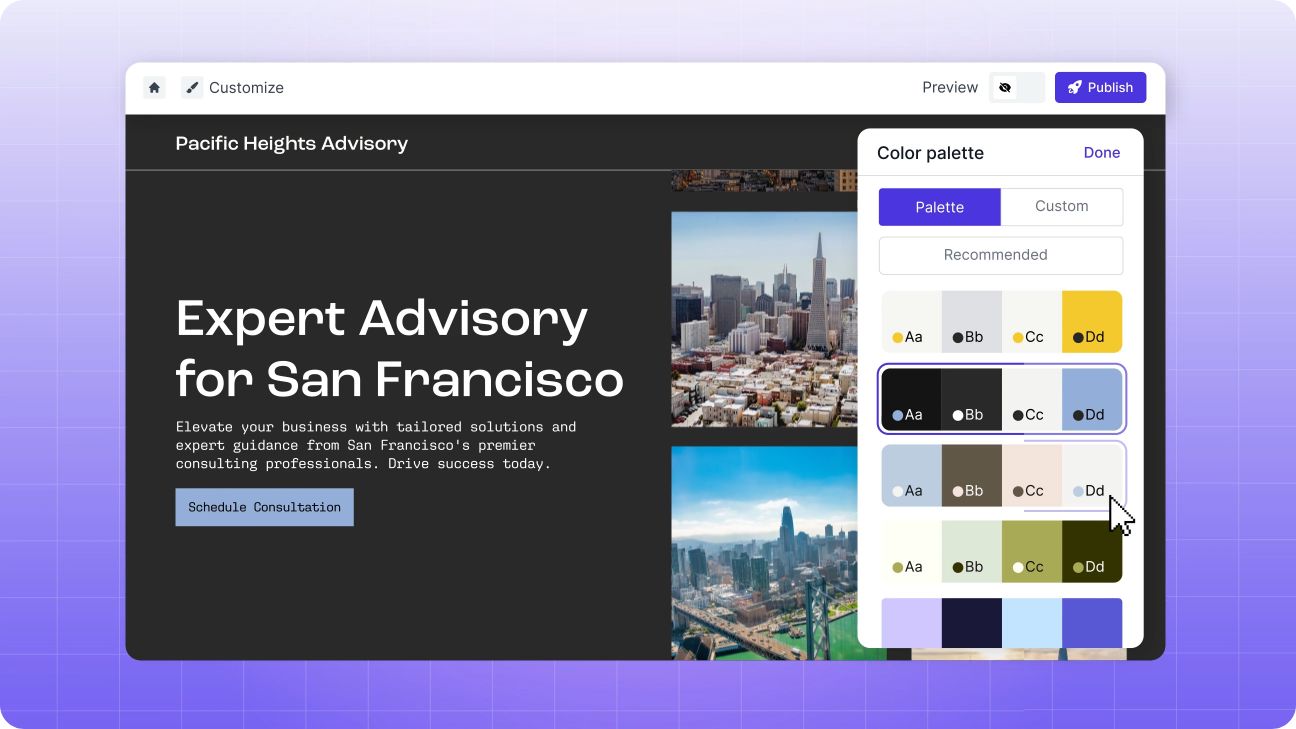Click the Schedule Consultation button
The width and height of the screenshot is (1296, 729).
click(264, 507)
